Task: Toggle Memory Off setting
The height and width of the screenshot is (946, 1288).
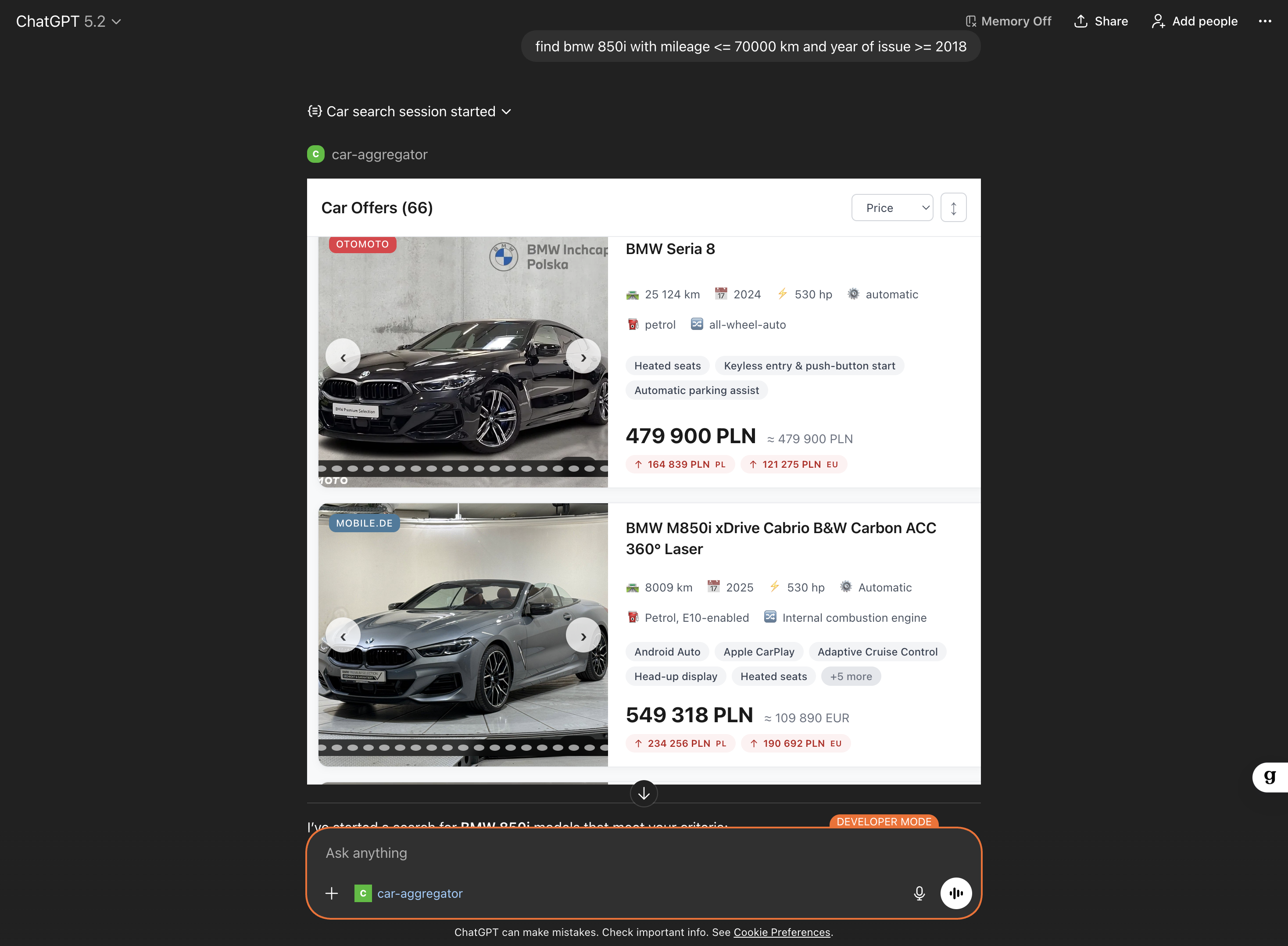Action: coord(1008,21)
